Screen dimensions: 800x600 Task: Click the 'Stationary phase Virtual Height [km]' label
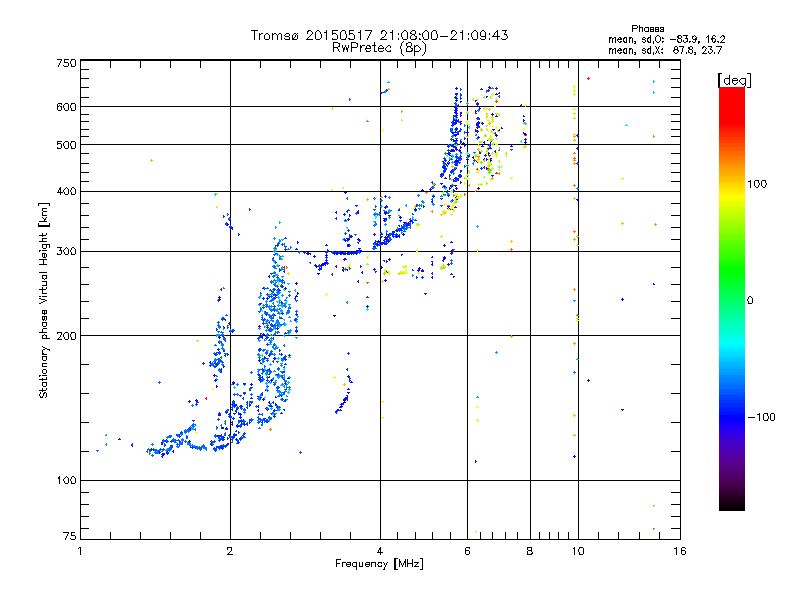click(x=44, y=300)
